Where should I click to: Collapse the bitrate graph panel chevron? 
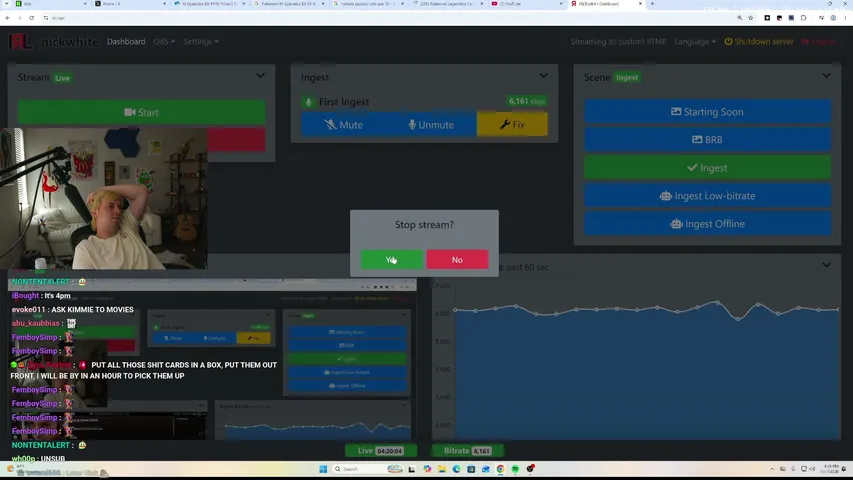pyautogui.click(x=826, y=266)
